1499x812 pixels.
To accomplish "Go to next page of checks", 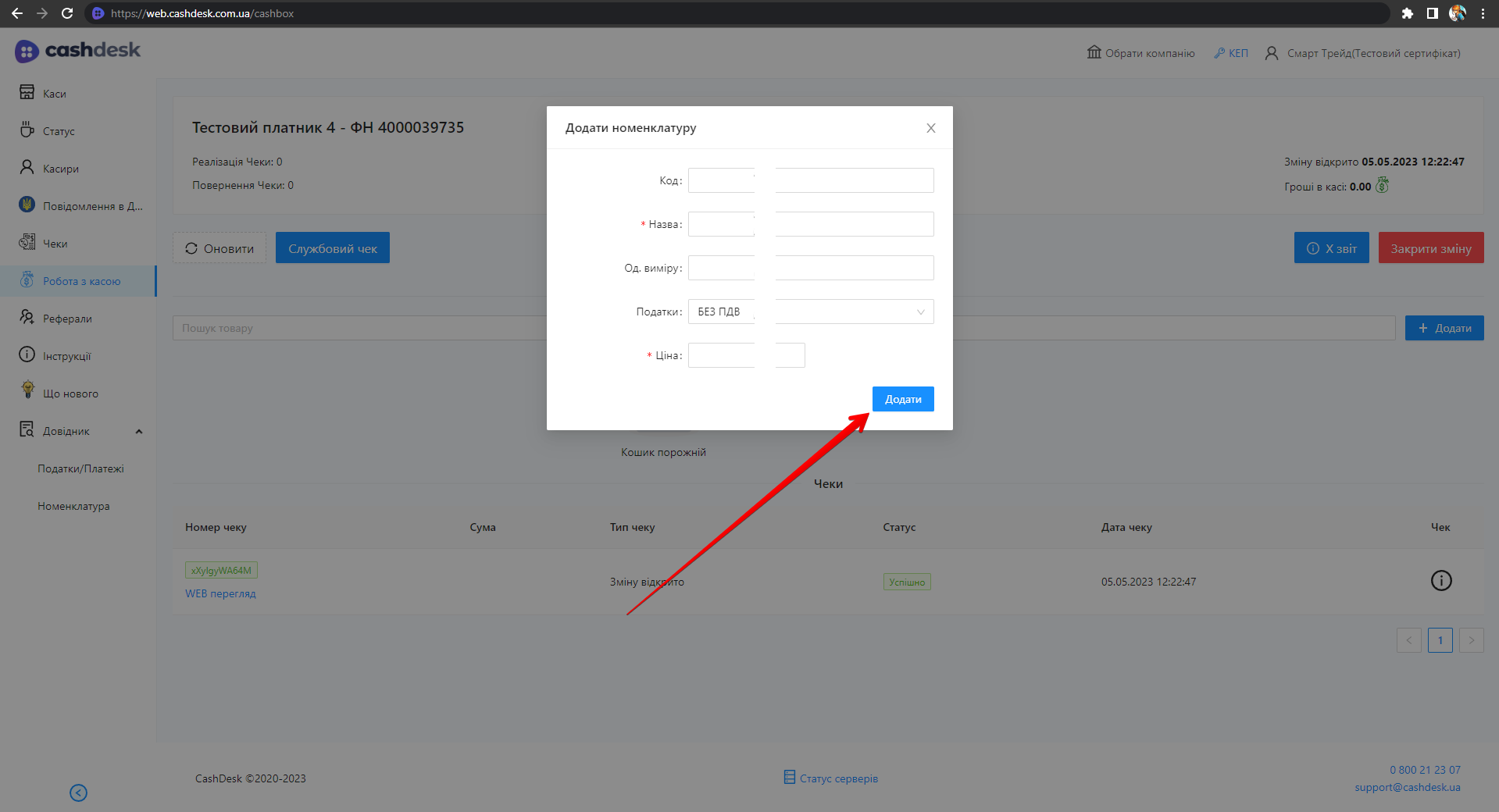I will [1471, 640].
